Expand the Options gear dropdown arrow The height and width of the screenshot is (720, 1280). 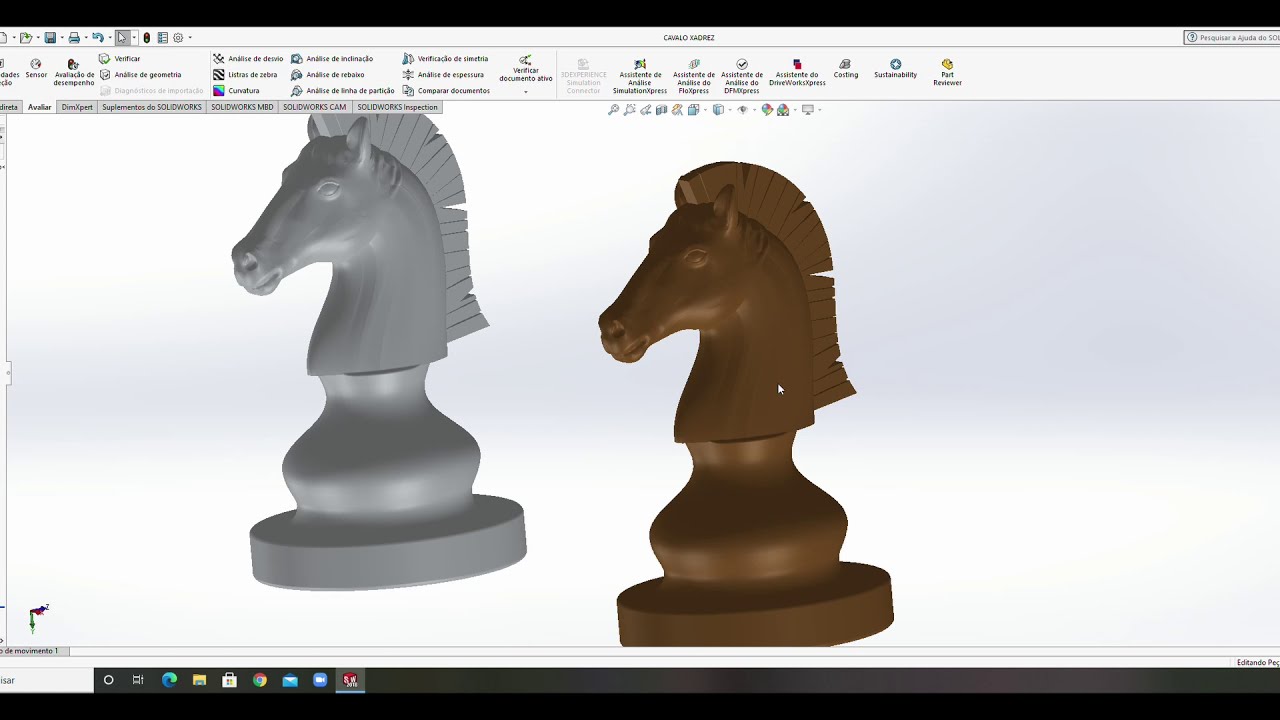pyautogui.click(x=190, y=38)
